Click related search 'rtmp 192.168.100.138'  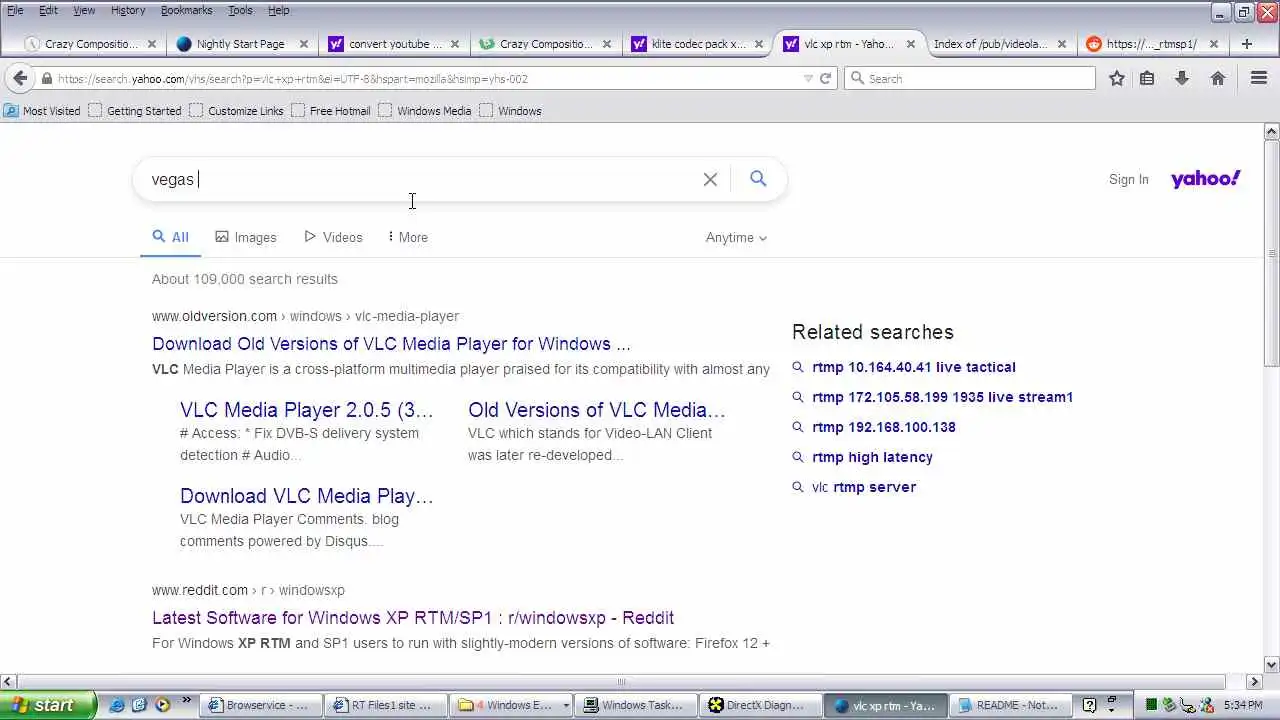pyautogui.click(x=884, y=427)
